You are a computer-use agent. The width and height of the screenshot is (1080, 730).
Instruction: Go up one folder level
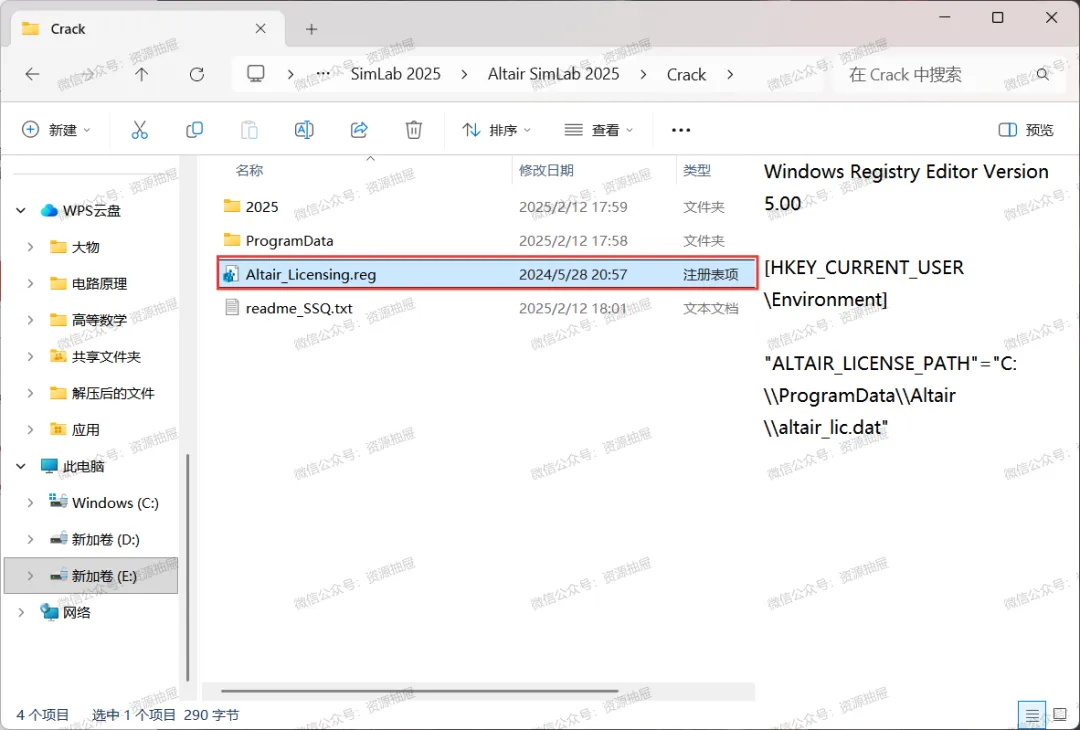tap(141, 74)
